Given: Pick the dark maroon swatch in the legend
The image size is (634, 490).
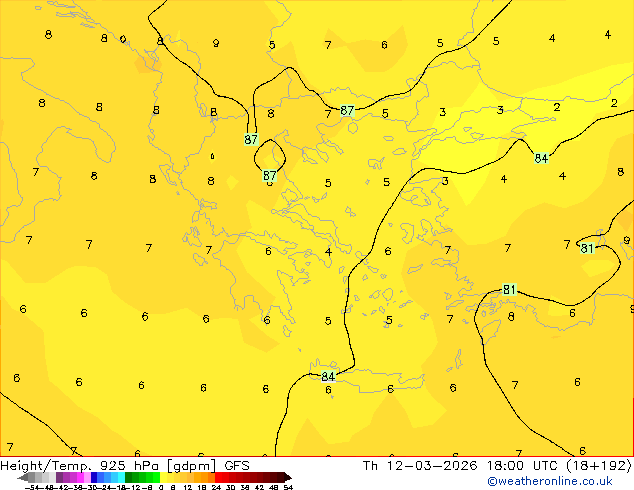Looking at the screenshot, I should 280,478.
